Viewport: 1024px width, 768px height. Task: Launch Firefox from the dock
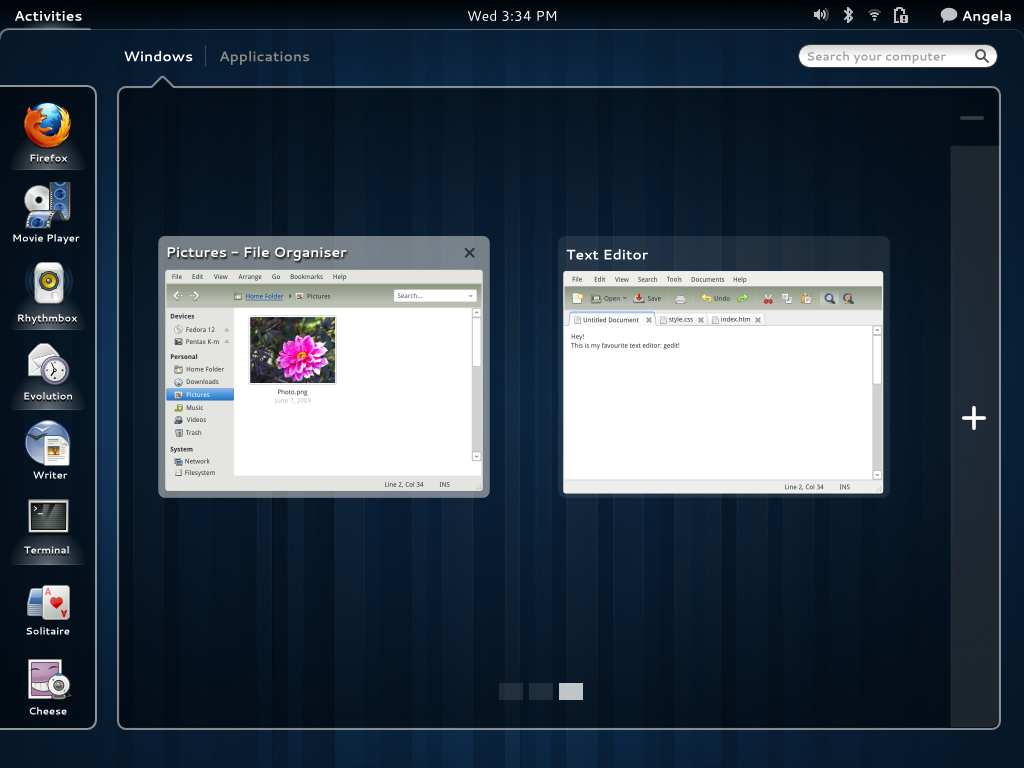[x=48, y=125]
